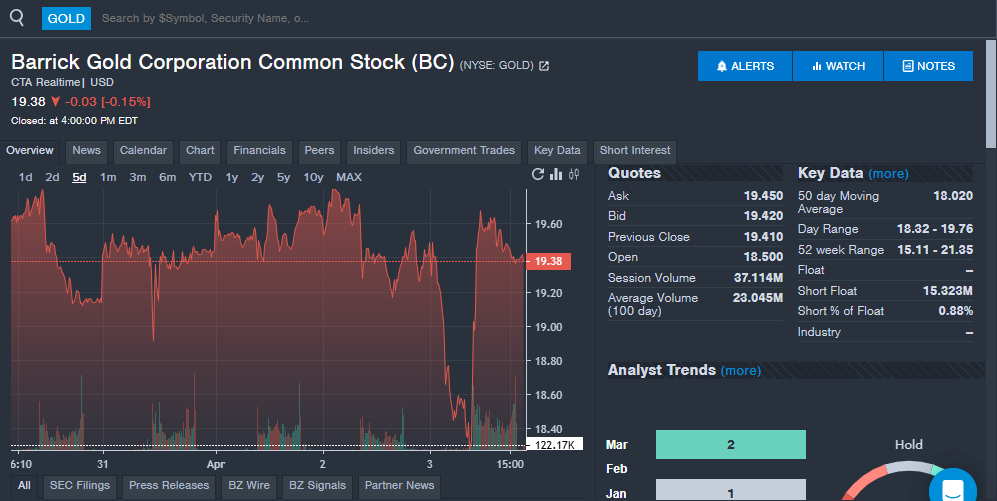This screenshot has width=997, height=501.
Task: Open NOTES for this stock
Action: coord(928,66)
